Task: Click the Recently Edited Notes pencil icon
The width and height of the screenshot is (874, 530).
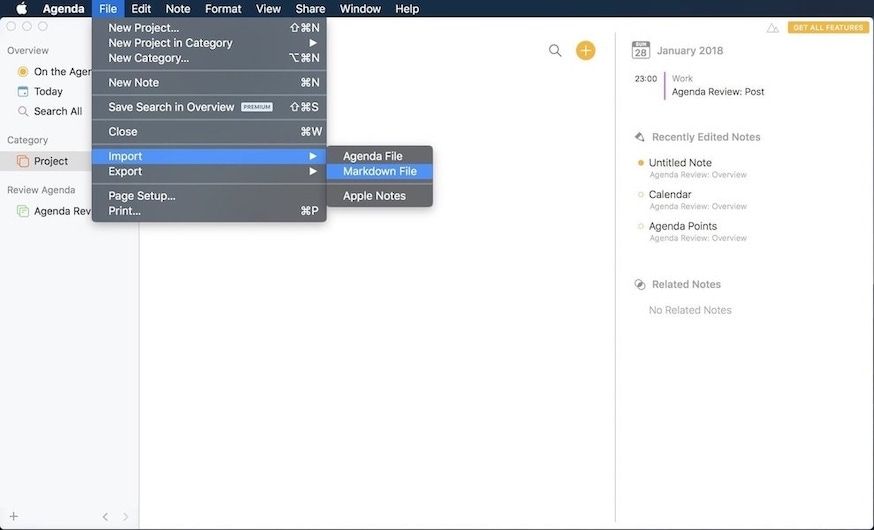Action: [640, 137]
